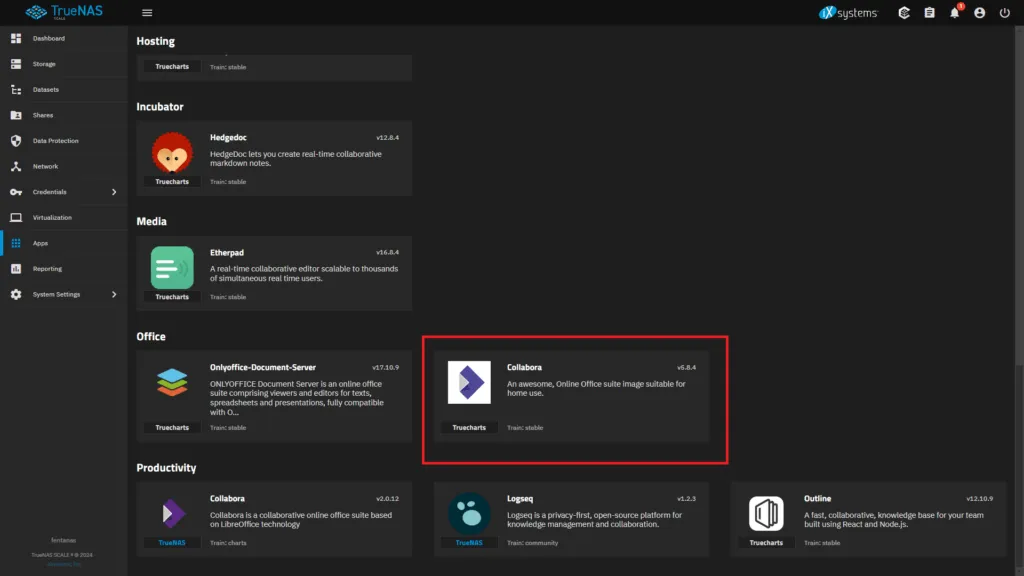Select the Apps menu item

[40, 242]
